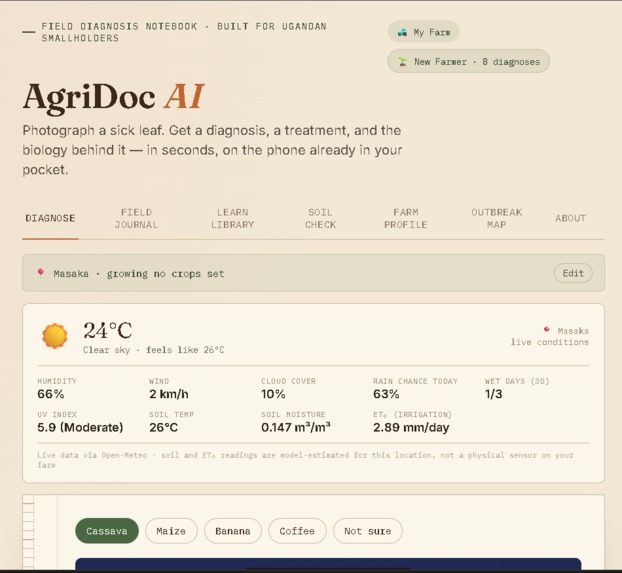Viewport: 622px width, 573px height.
Task: Click the location pin icon beside Masaka crops
Action: [40, 273]
